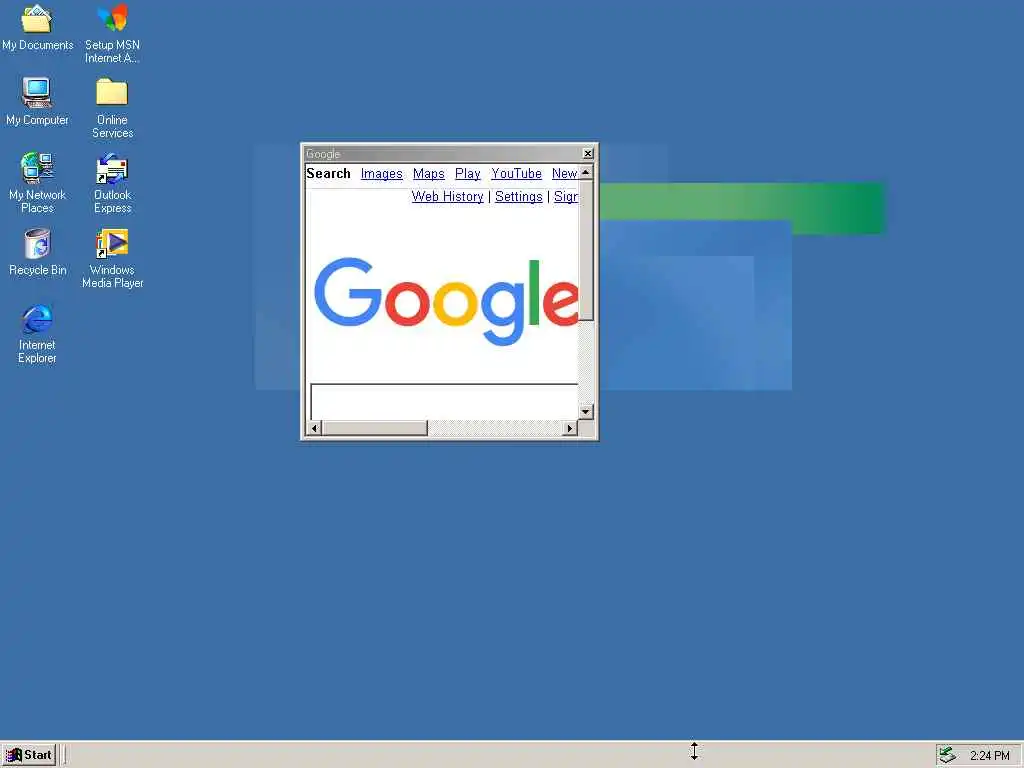Click the vertical scrollbar down arrow
Viewport: 1024px width, 768px height.
(x=586, y=412)
